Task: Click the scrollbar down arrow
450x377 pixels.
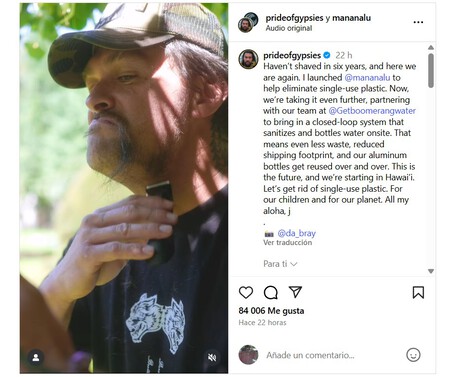Action: click(431, 271)
